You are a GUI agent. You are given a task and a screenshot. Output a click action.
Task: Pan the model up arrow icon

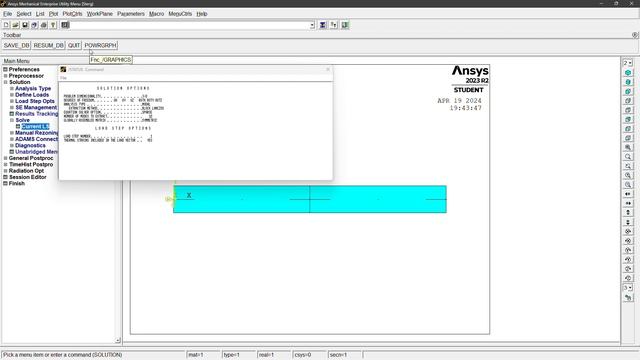(628, 213)
